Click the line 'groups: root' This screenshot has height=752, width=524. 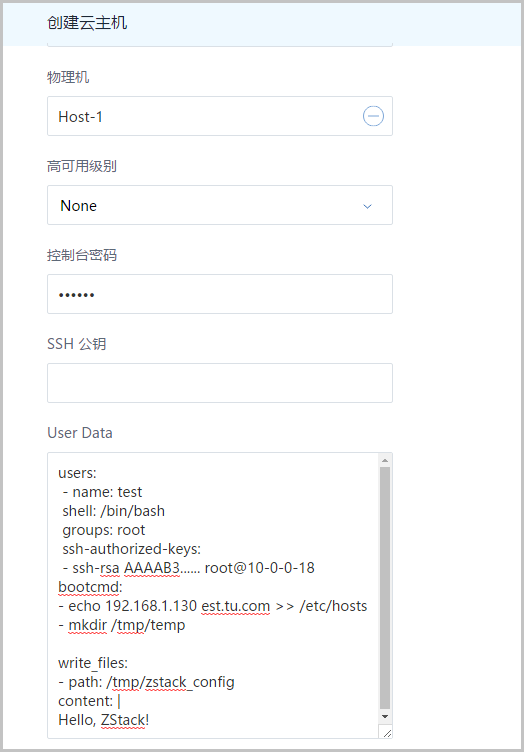[104, 530]
